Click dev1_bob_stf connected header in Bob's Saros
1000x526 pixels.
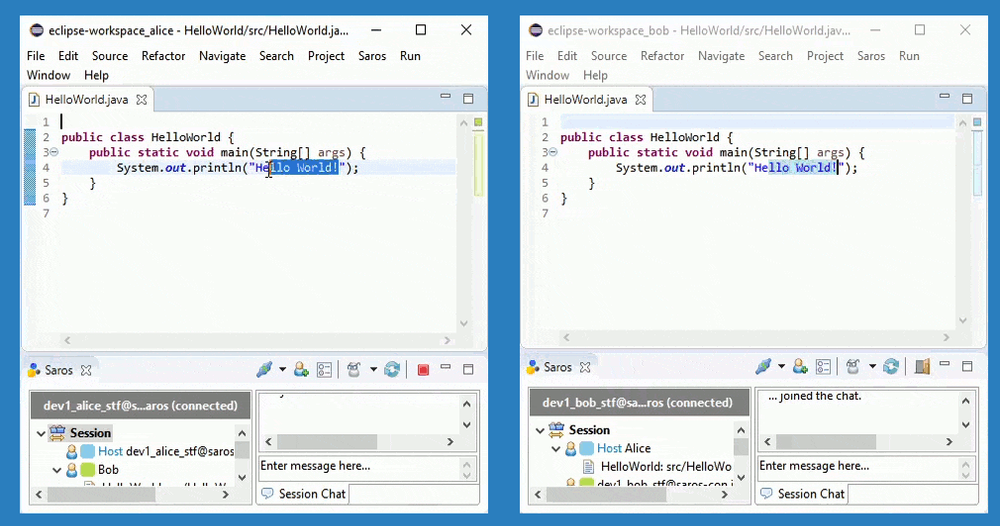(x=638, y=403)
